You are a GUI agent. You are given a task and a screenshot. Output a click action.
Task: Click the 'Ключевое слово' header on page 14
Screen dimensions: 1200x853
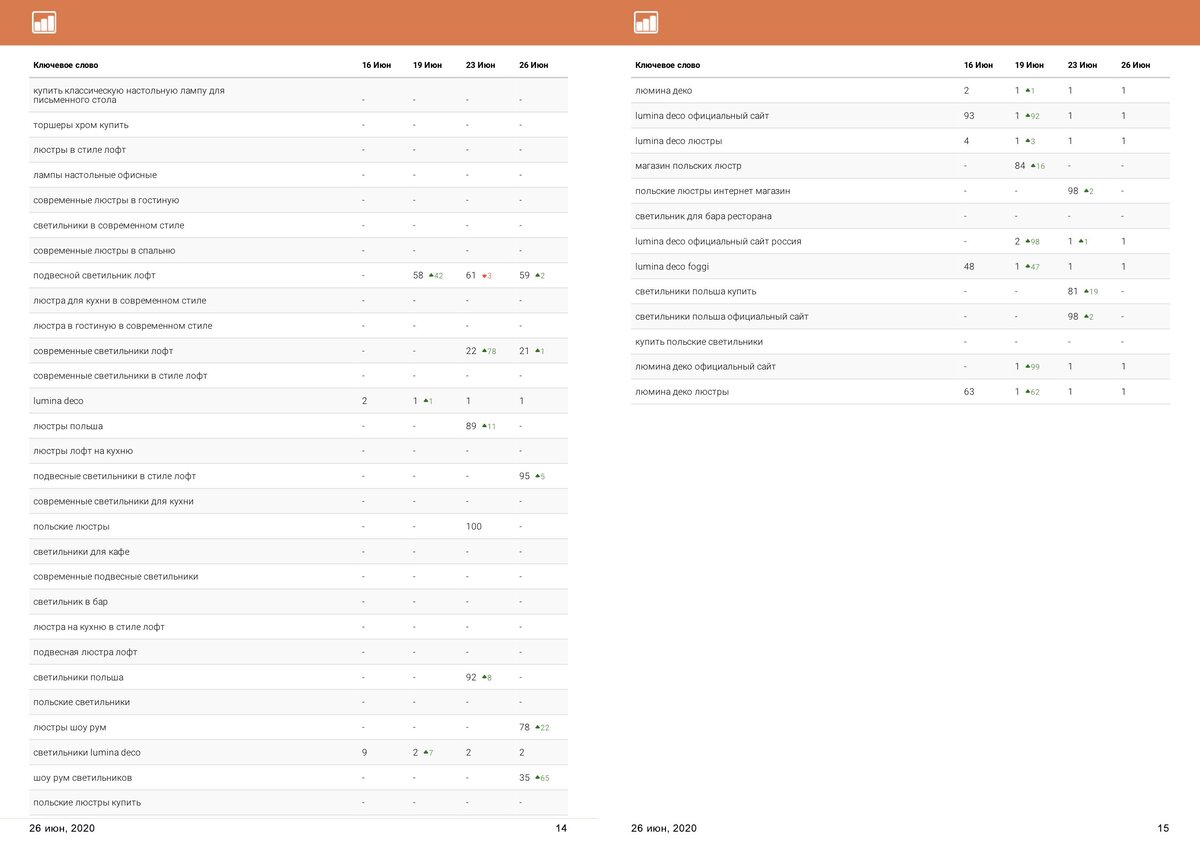tap(66, 65)
